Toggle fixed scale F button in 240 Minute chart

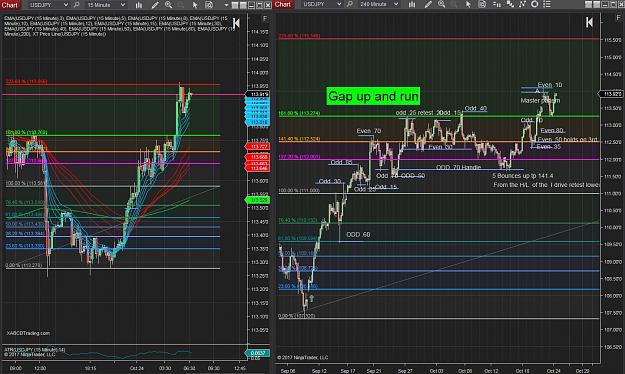618,18
